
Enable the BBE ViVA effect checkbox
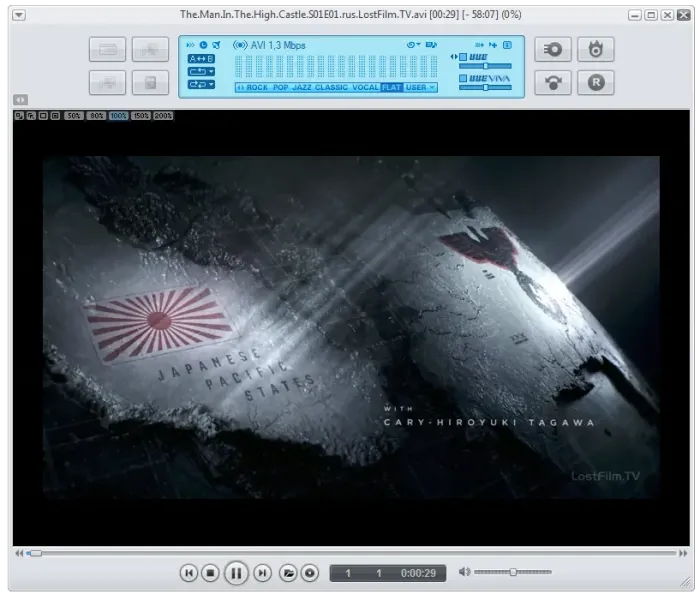[463, 78]
